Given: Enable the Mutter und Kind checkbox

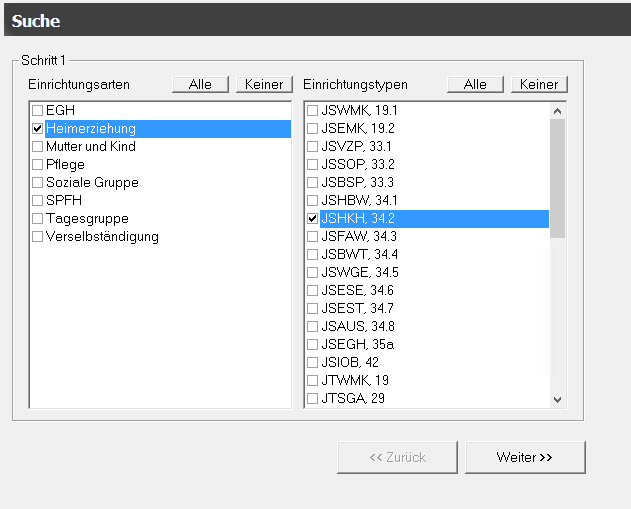Looking at the screenshot, I should tap(37, 147).
